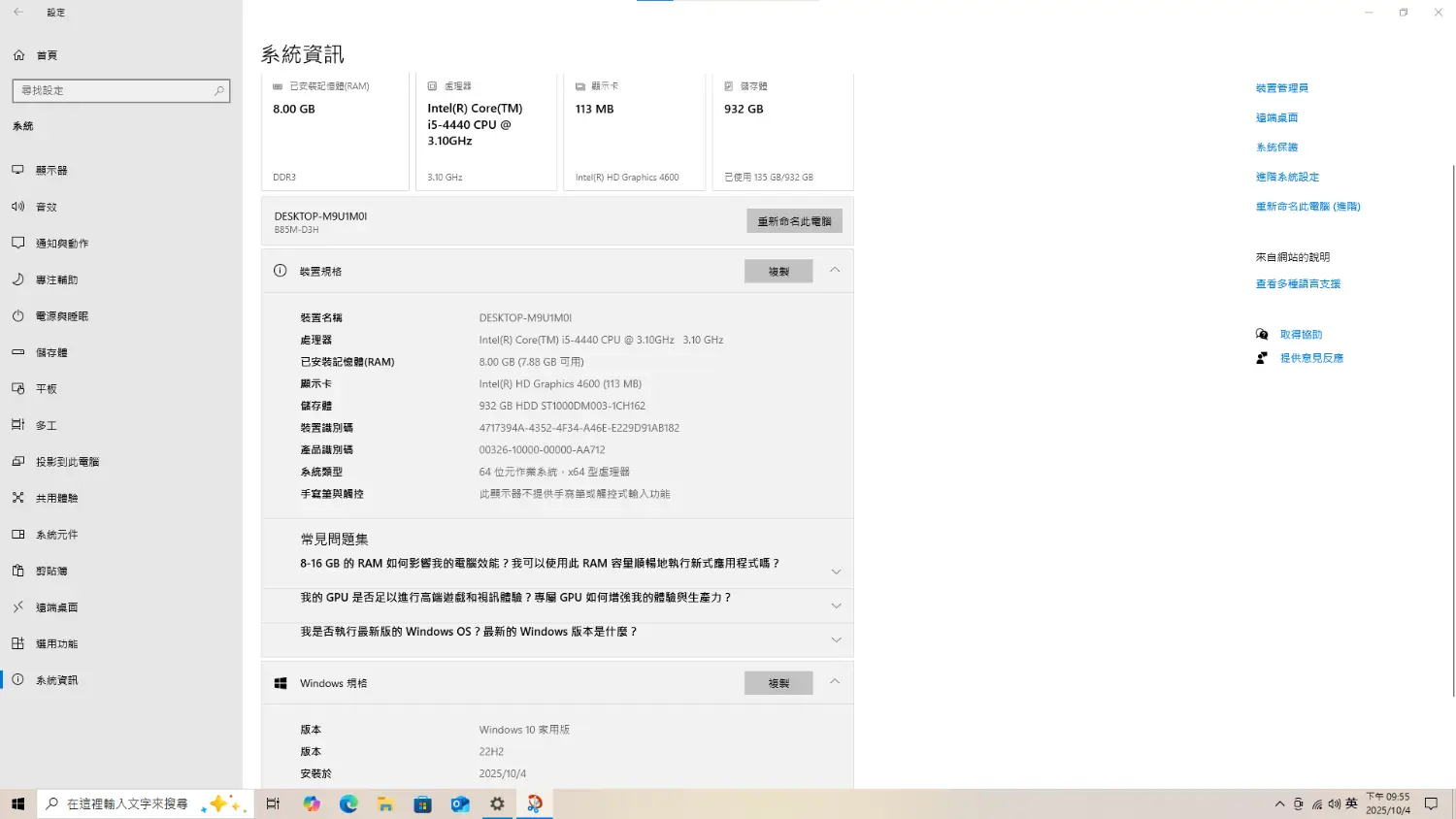Open the 專注輔助 moon icon
This screenshot has width=1456, height=819.
pos(17,279)
